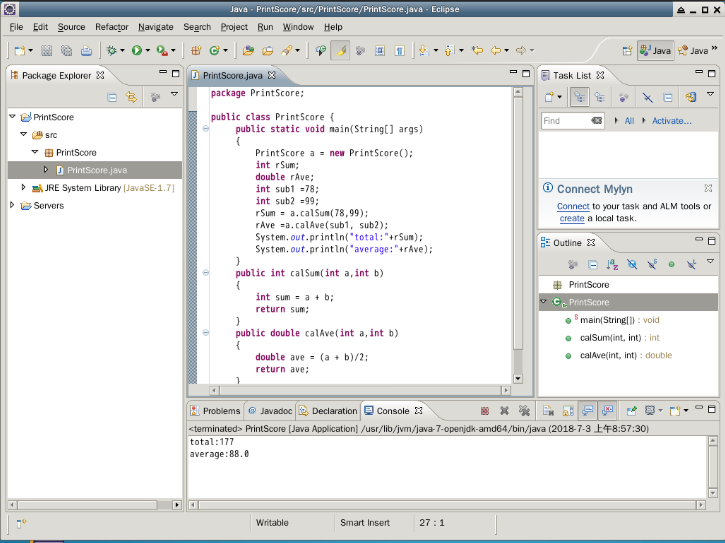Image resolution: width=725 pixels, height=543 pixels.
Task: Remove all terminated launches in Console
Action: click(522, 411)
